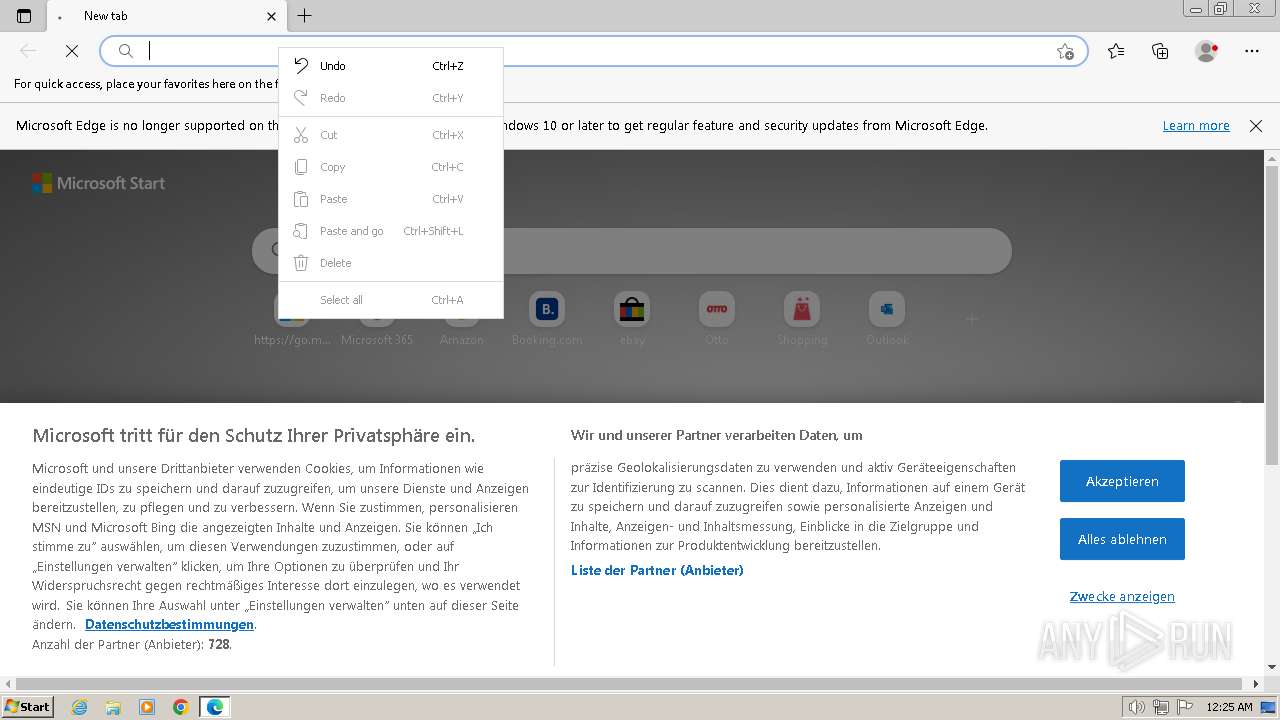Open the Datenschutzbestimmungen link
The height and width of the screenshot is (720, 1280).
point(169,624)
